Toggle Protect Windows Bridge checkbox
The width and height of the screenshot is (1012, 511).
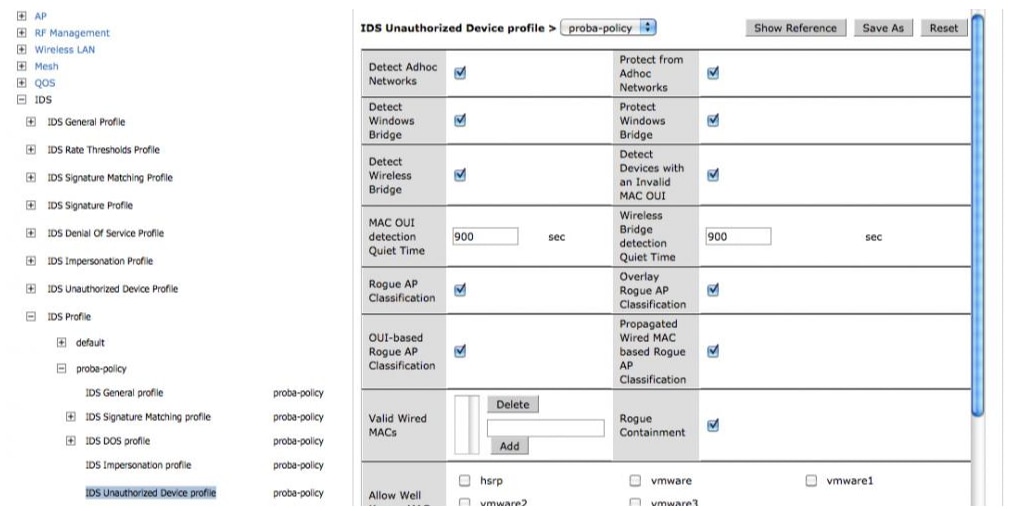713,120
